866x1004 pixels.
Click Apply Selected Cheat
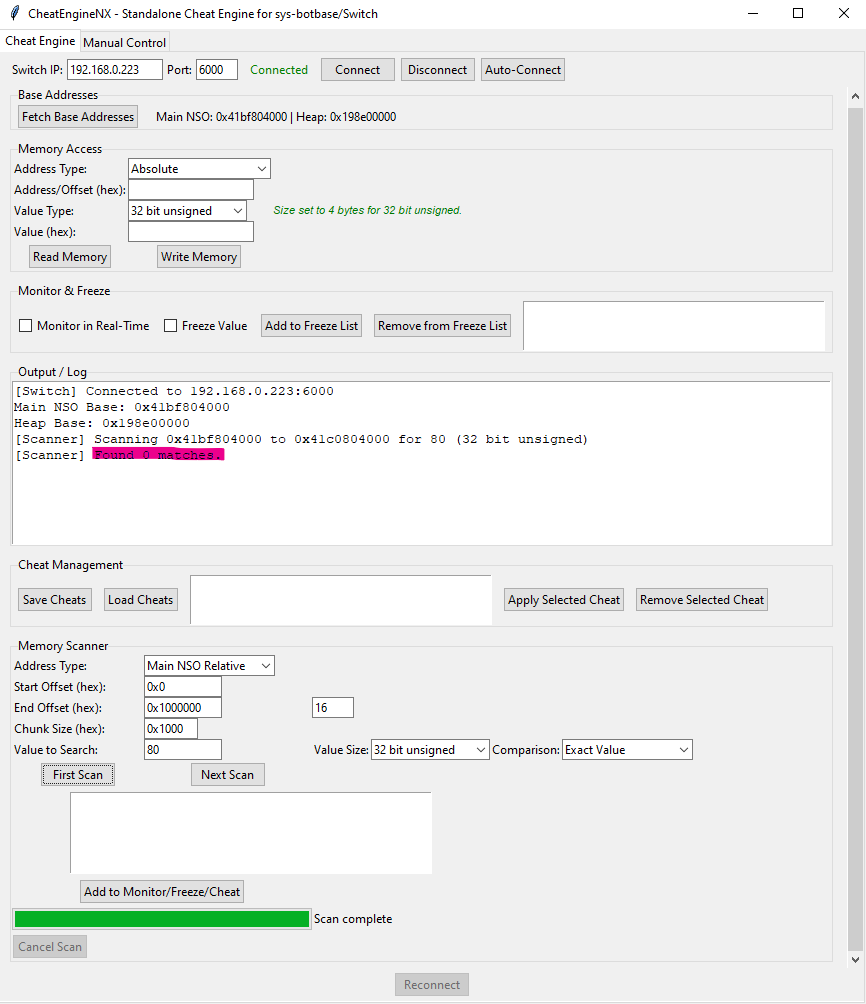pos(564,600)
